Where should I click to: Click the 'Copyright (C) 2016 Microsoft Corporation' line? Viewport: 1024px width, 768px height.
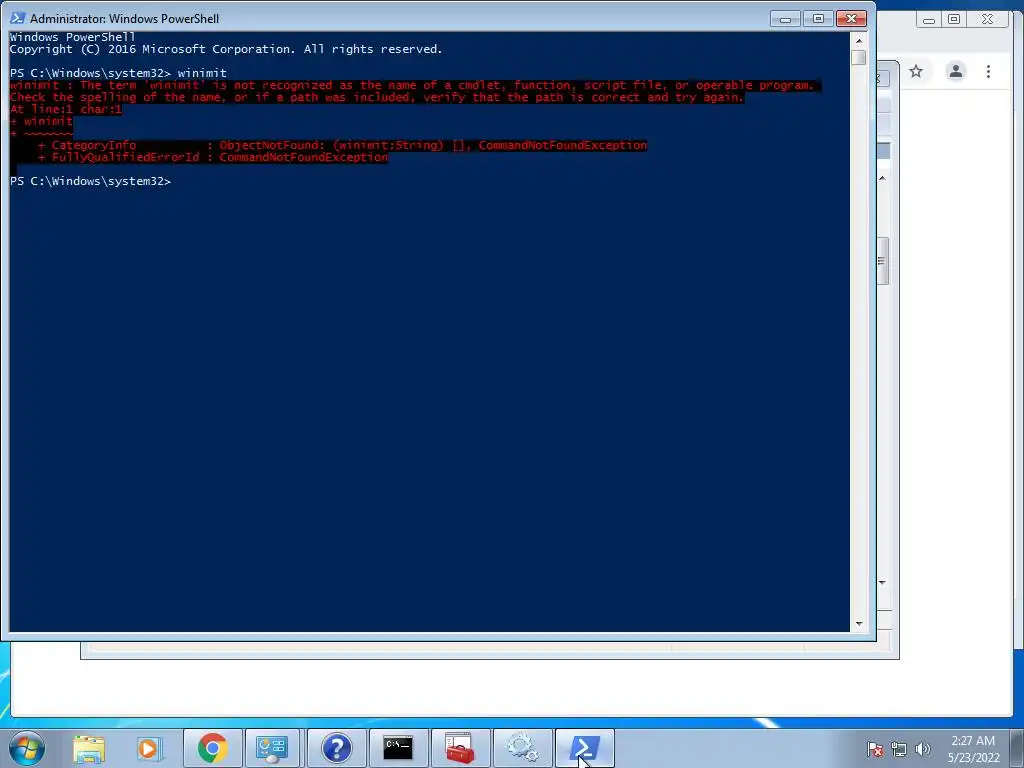(x=226, y=49)
